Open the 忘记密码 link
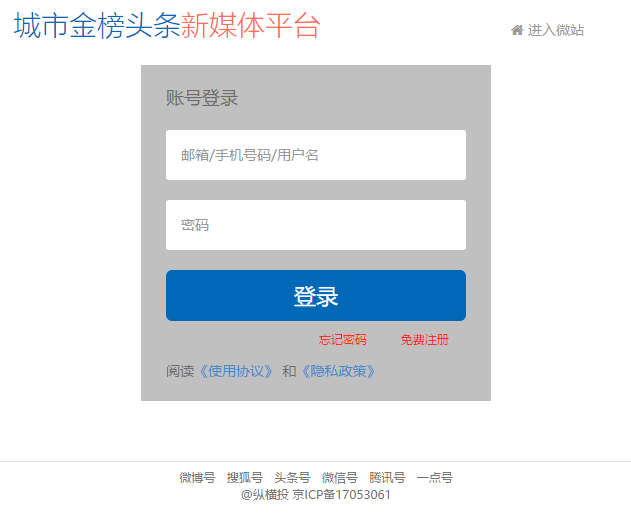The width and height of the screenshot is (631, 515). (342, 340)
